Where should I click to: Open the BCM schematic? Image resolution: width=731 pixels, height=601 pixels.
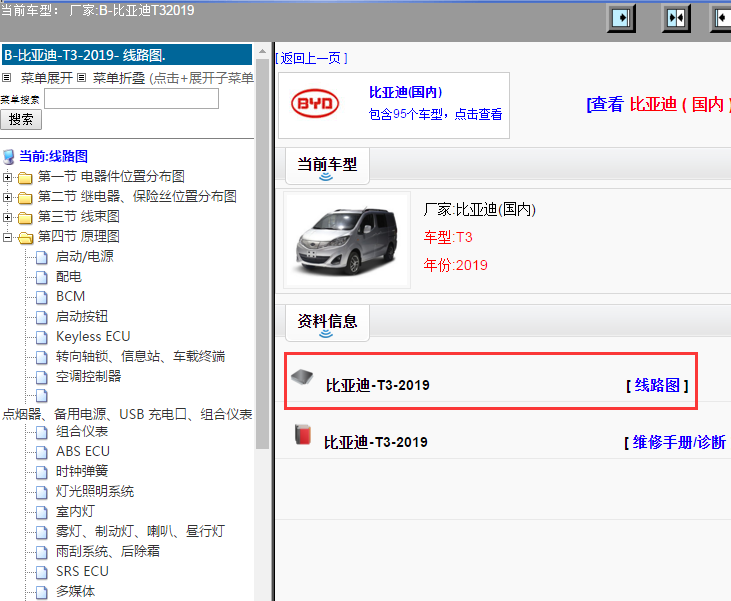pyautogui.click(x=70, y=297)
